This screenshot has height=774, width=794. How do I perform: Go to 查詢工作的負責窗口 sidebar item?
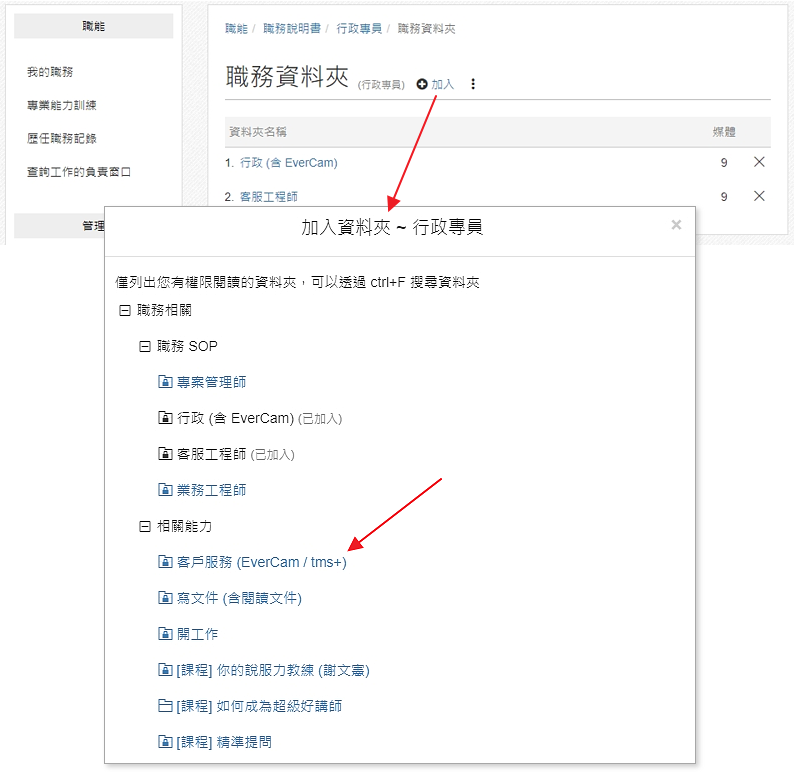(79, 172)
